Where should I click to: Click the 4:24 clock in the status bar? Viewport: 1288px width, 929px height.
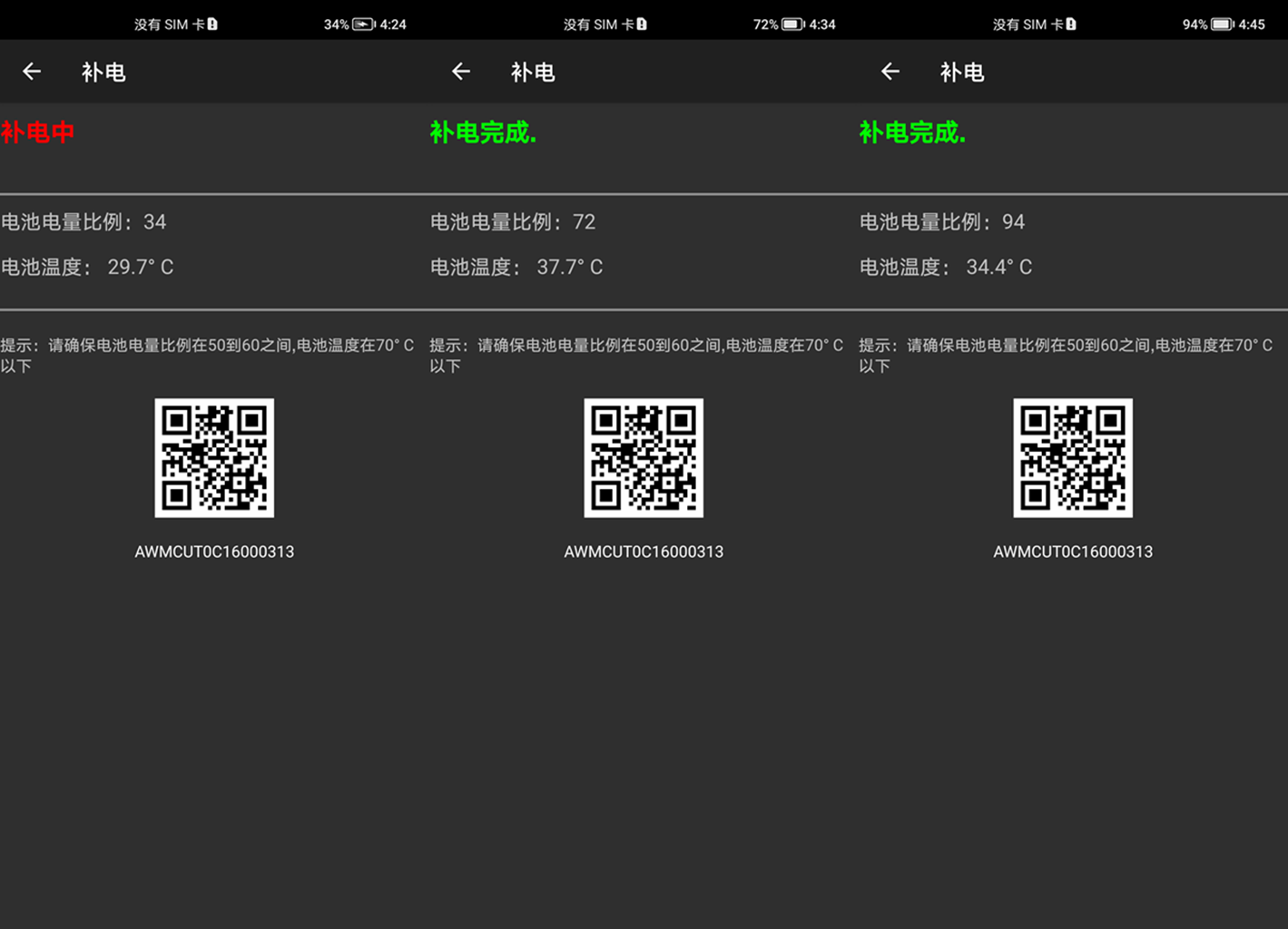click(x=393, y=24)
